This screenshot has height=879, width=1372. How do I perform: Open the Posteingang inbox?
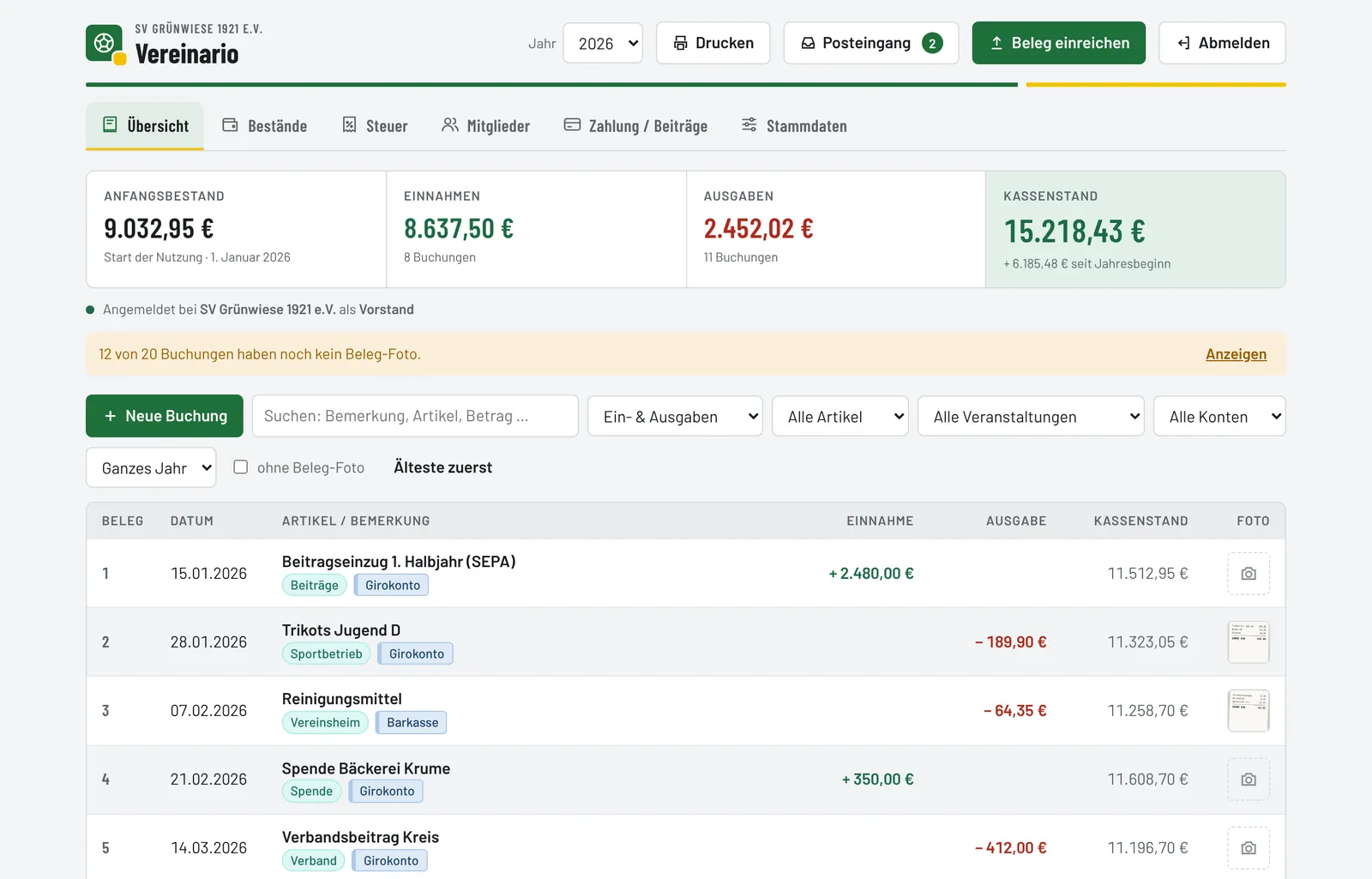[x=871, y=43]
